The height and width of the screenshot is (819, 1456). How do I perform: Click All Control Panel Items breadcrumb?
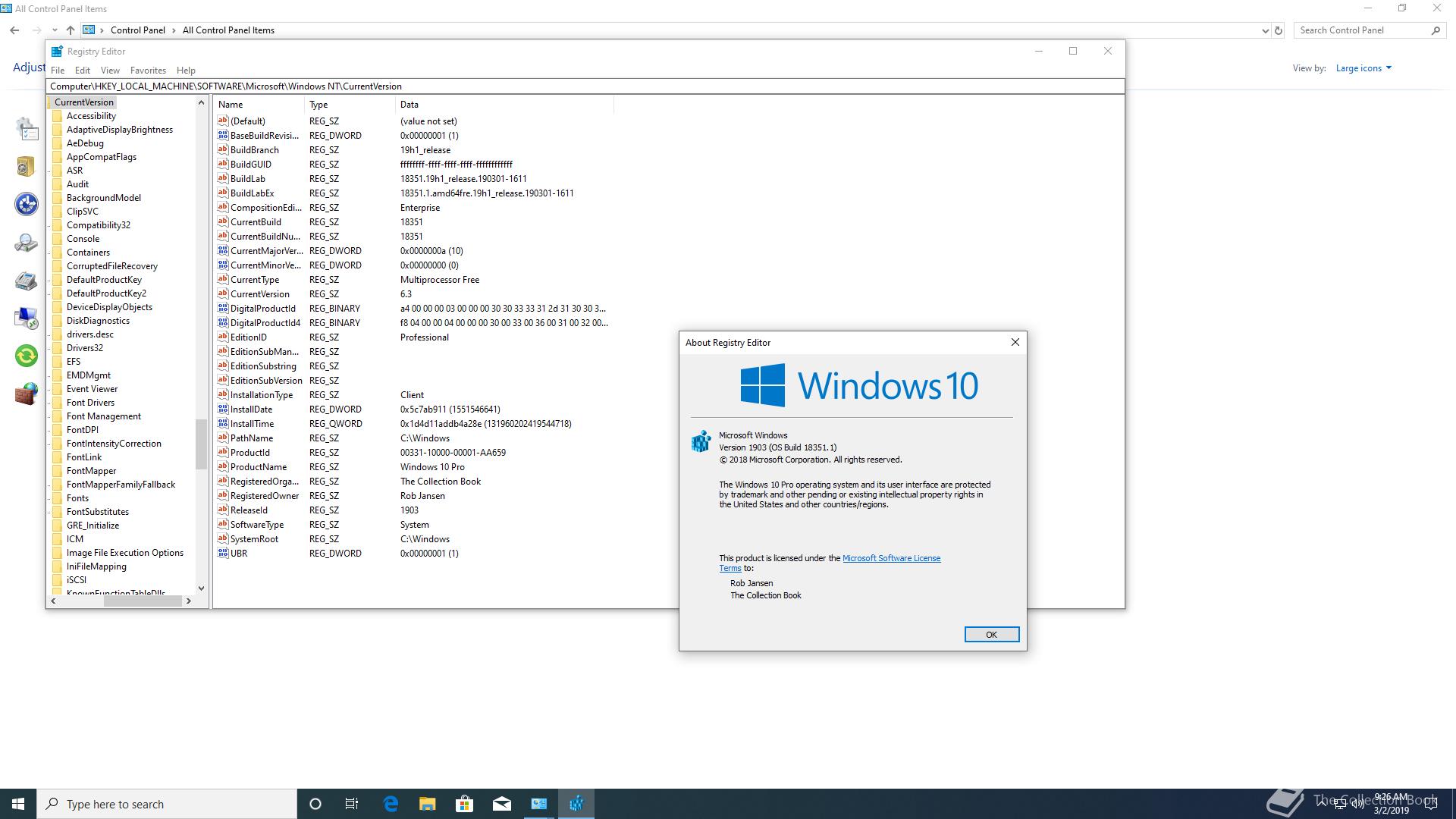point(228,30)
